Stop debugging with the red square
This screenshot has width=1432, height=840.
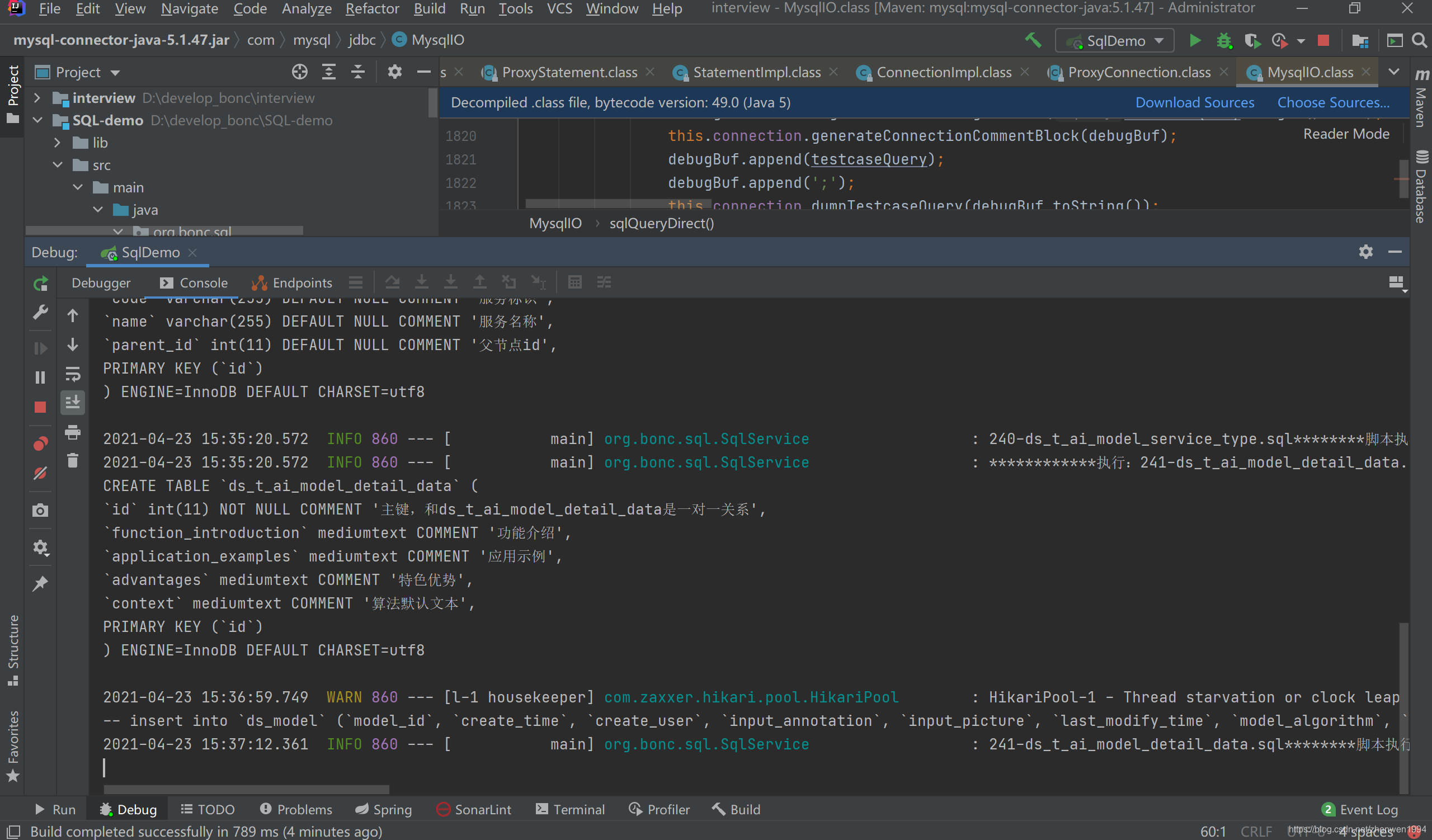(40, 407)
